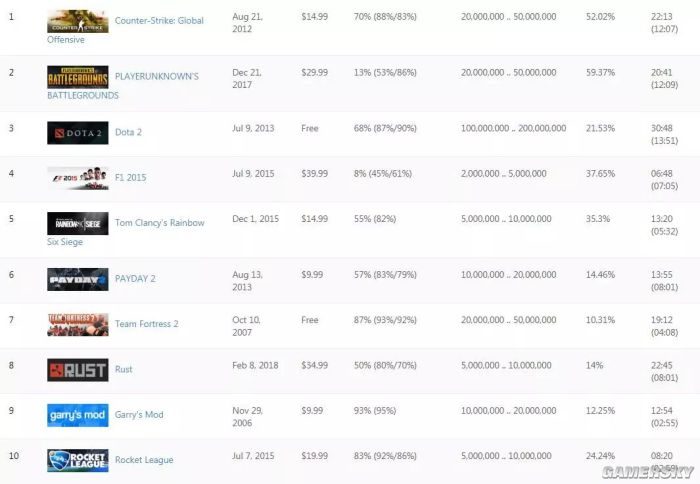Click the Rainbow Six Siege logo image
The image size is (700, 484).
point(78,223)
